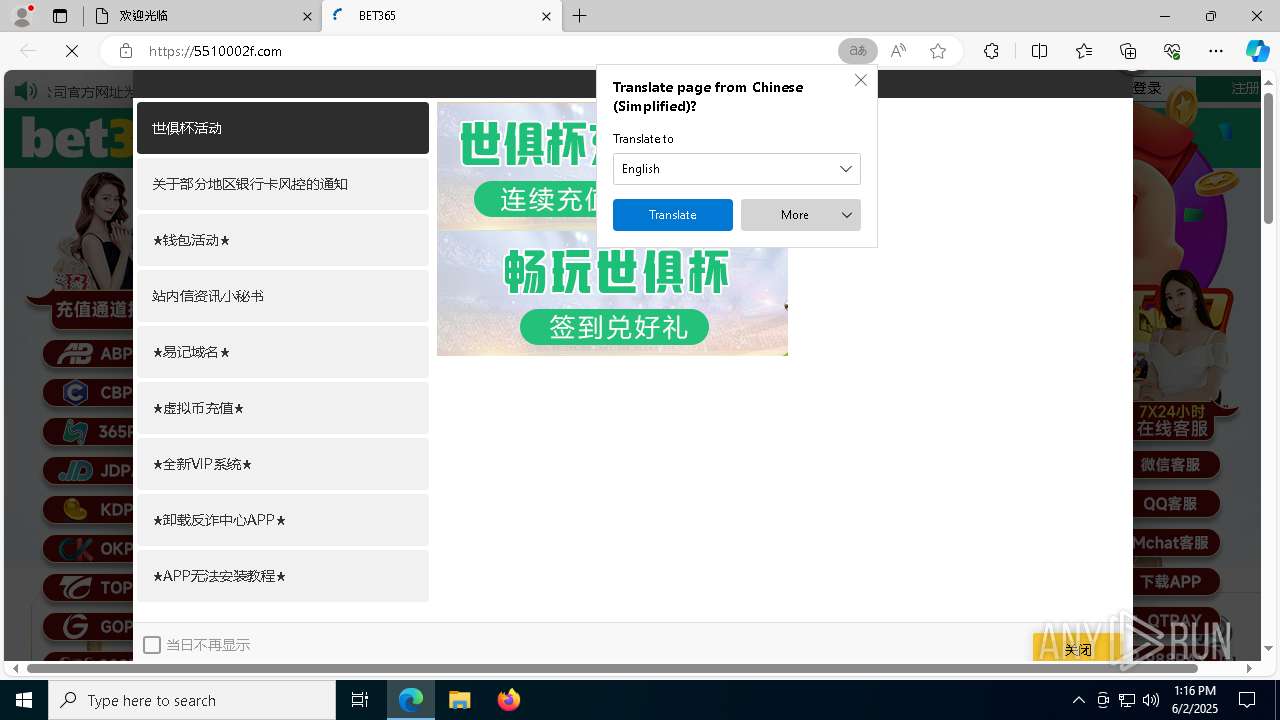Open Windows Start menu
Image resolution: width=1280 pixels, height=720 pixels.
click(x=24, y=700)
